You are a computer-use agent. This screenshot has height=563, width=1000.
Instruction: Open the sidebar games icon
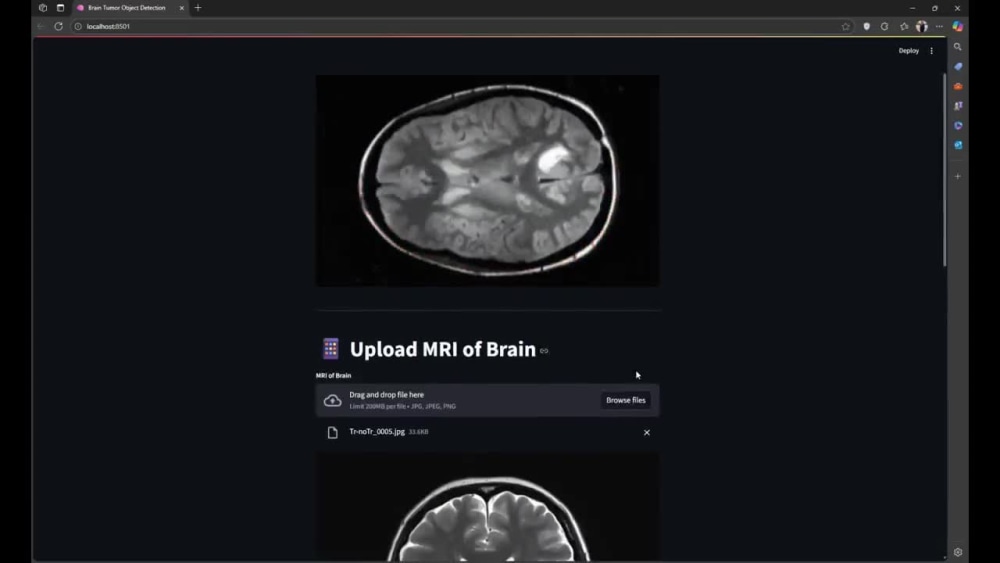957,106
